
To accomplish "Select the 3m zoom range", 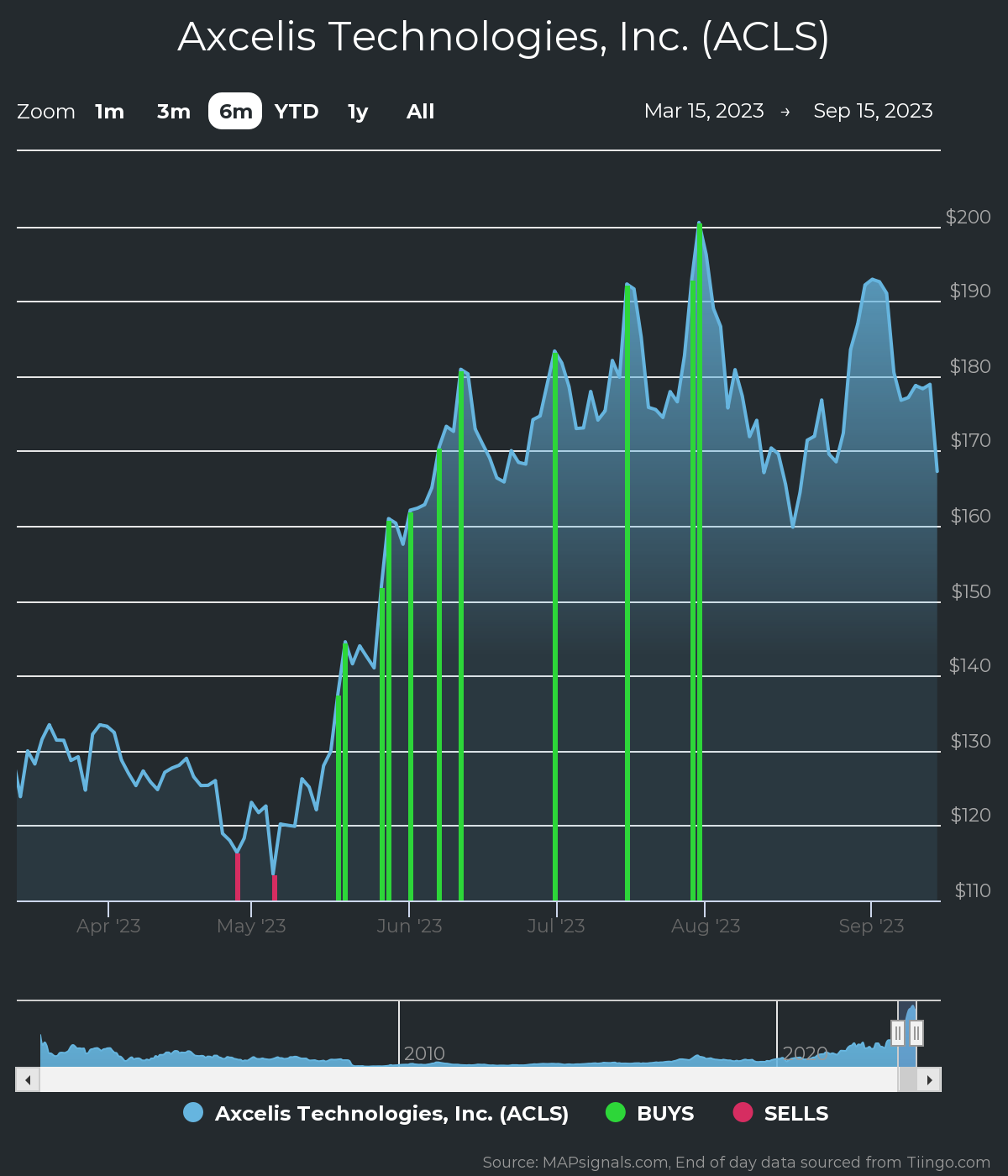I will pos(174,112).
